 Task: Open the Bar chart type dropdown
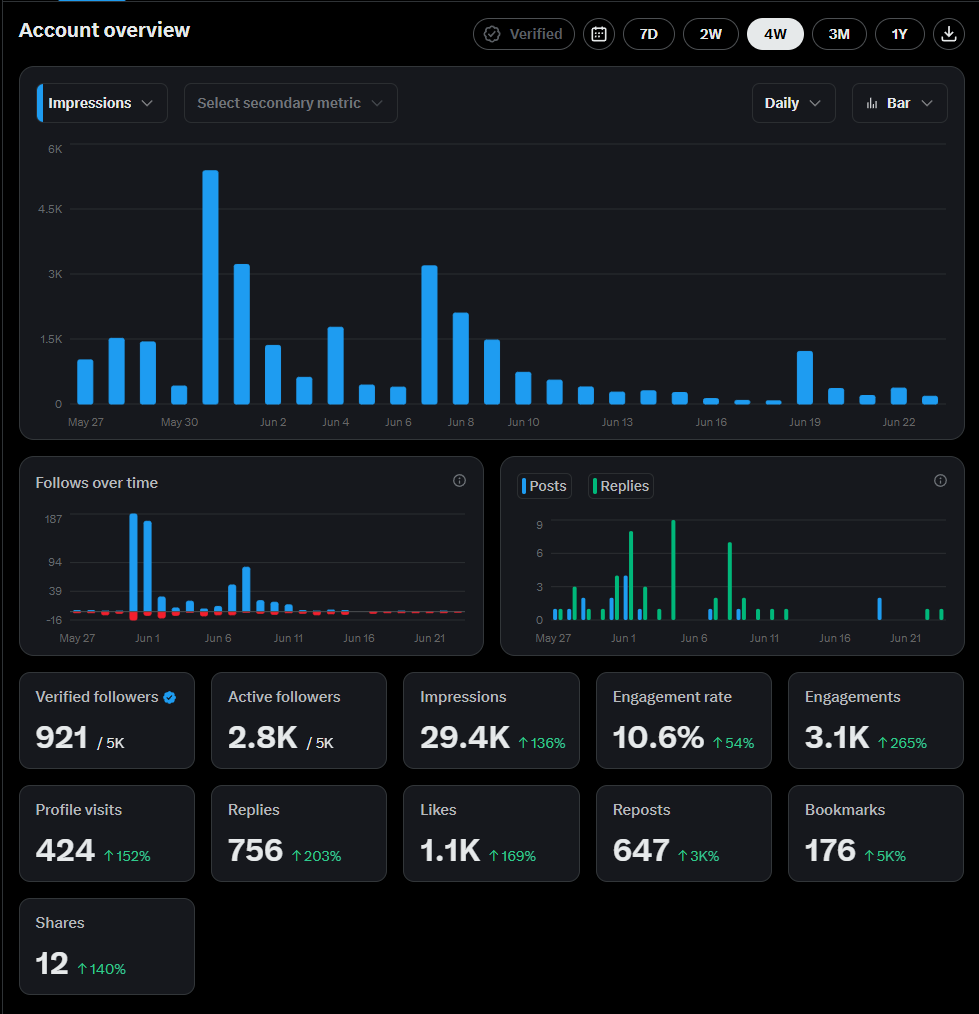pos(899,103)
